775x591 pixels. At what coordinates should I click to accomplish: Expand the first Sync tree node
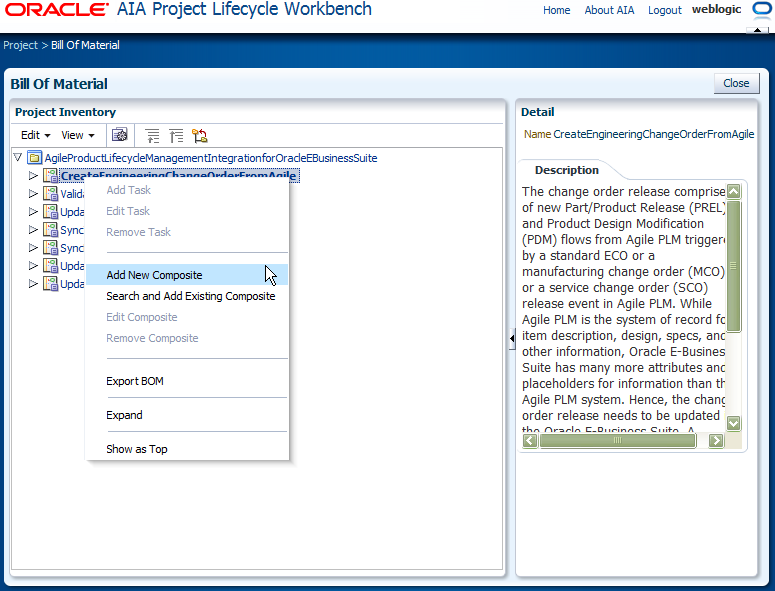[33, 230]
